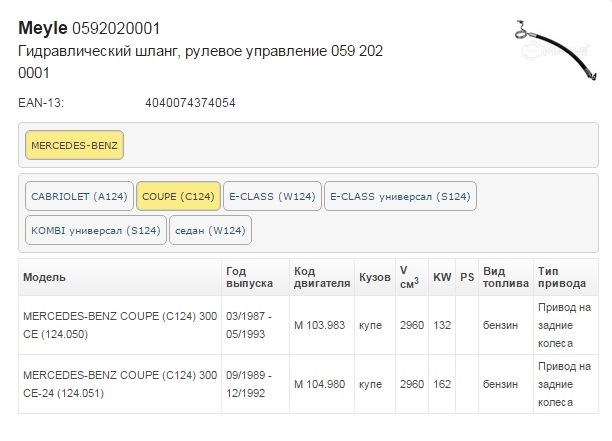Click engine code M 103.983
This screenshot has height=441, width=612.
[x=319, y=325]
